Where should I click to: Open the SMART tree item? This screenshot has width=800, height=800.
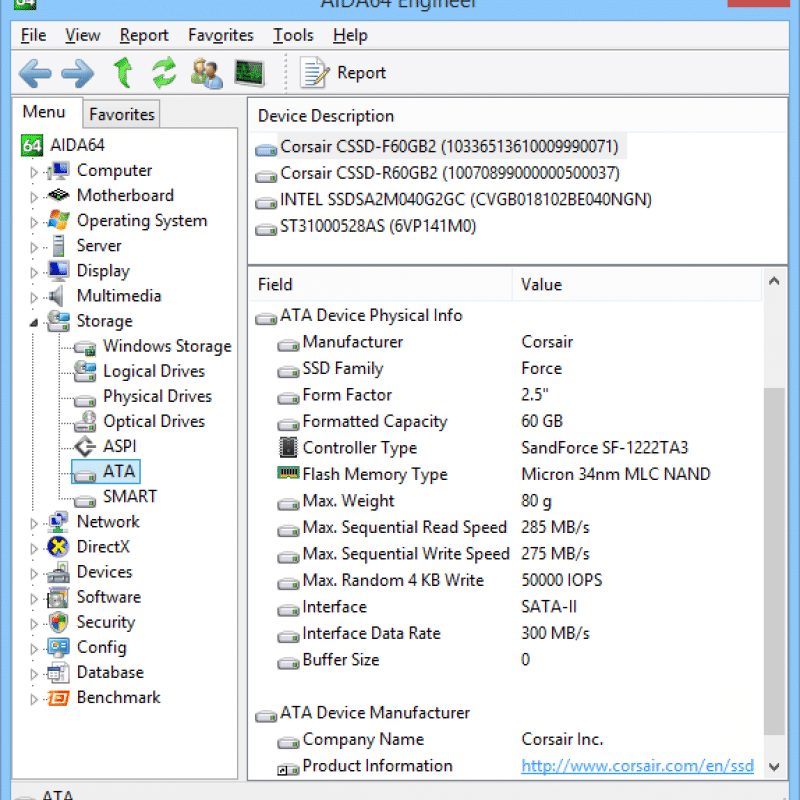coord(115,496)
